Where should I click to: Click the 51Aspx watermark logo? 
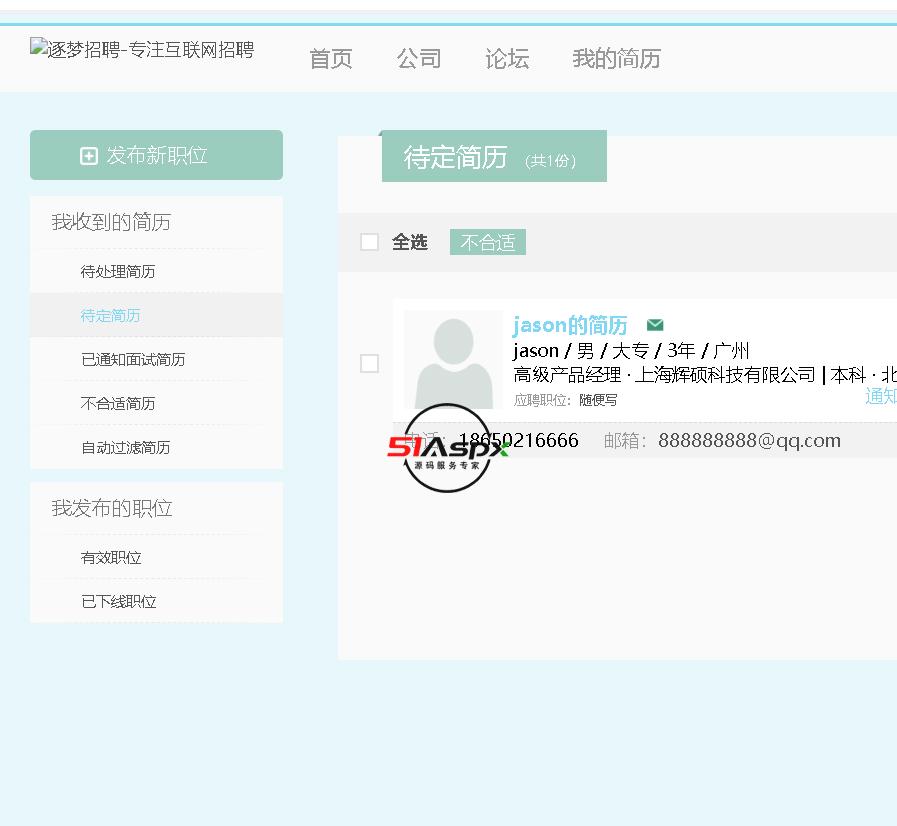(x=447, y=448)
